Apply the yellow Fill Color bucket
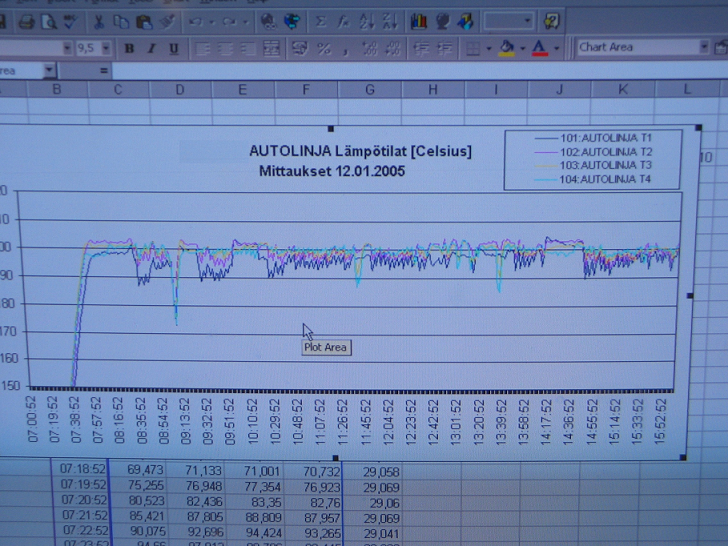The width and height of the screenshot is (728, 546). (507, 48)
